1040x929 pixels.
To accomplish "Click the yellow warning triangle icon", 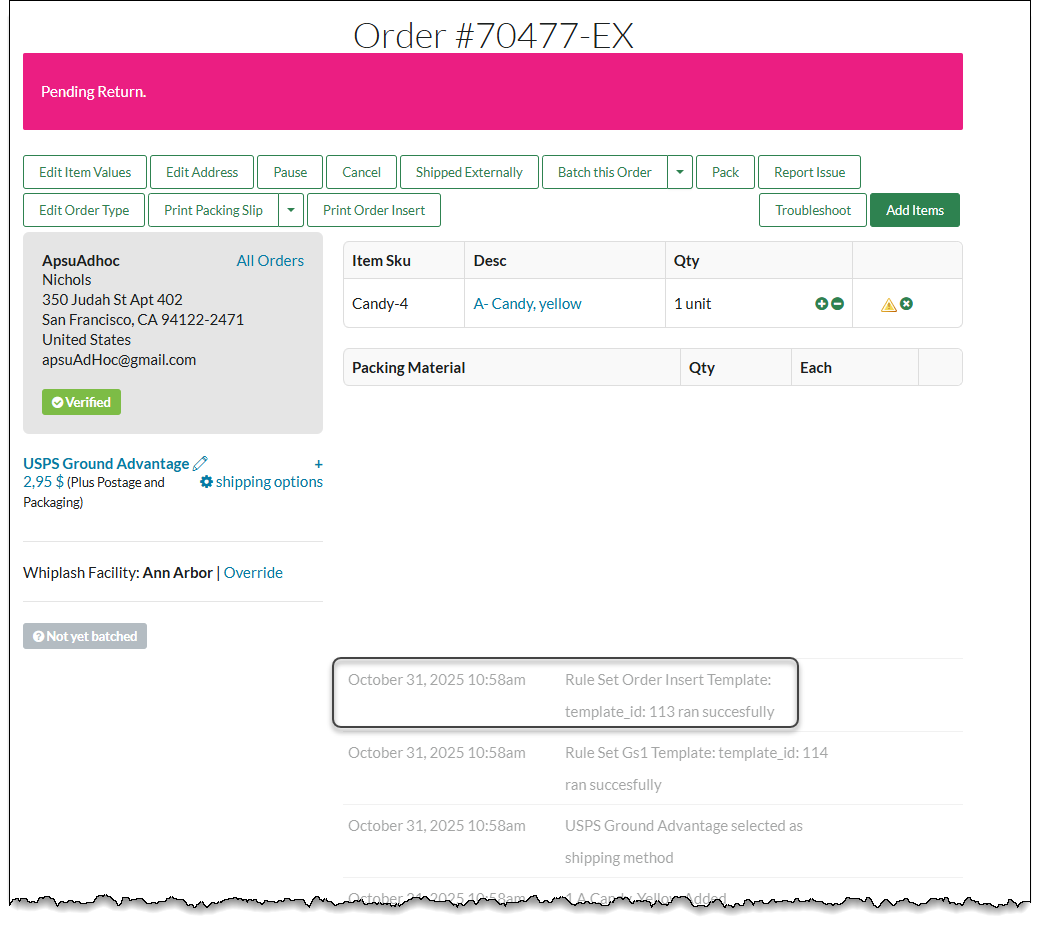I will pos(888,305).
